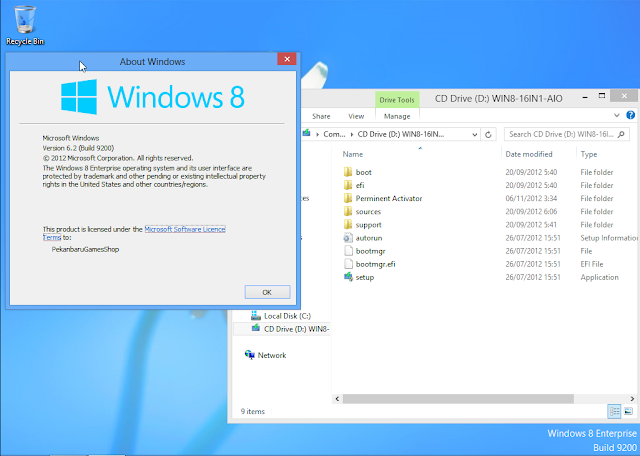Click the Com... breadcrumb in the address bar
This screenshot has height=456, width=640.
tap(334, 134)
